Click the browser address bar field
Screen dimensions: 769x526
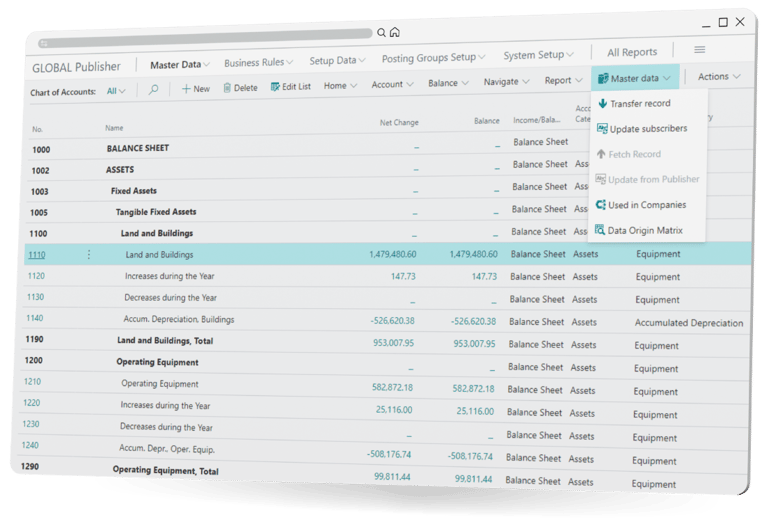click(205, 38)
